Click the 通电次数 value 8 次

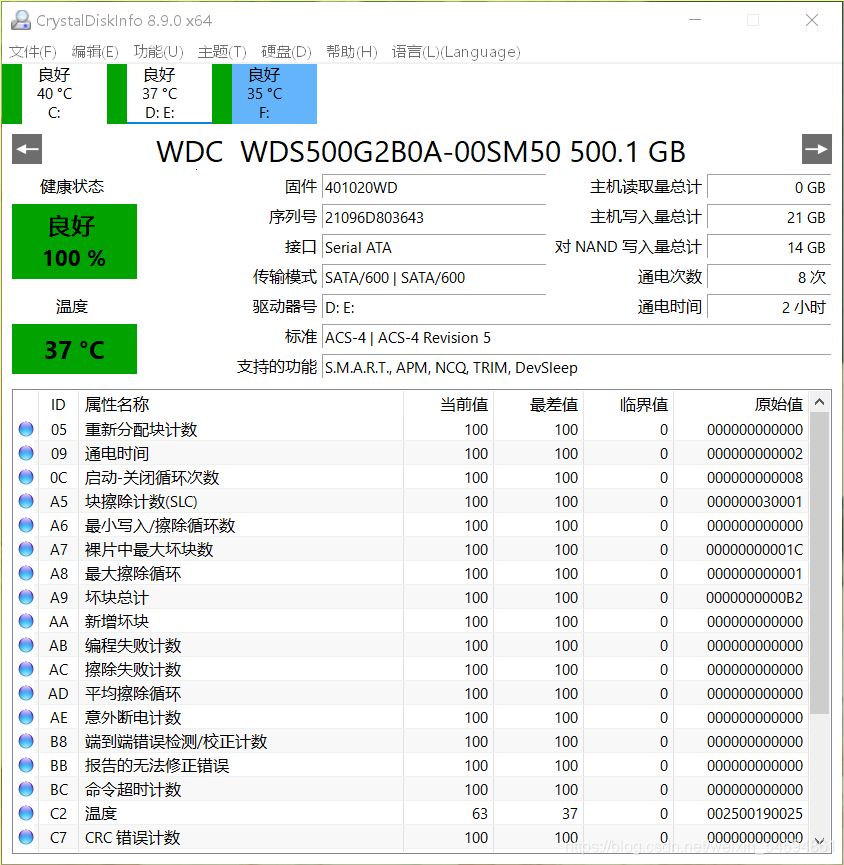769,277
